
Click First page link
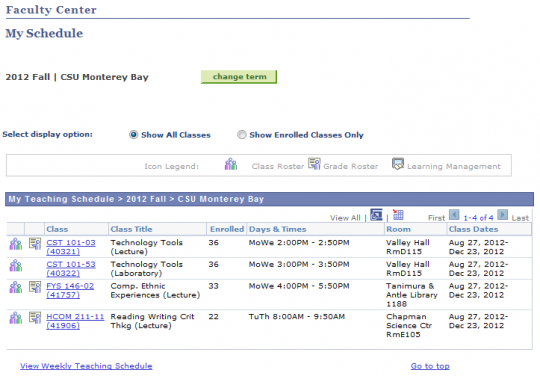pyautogui.click(x=436, y=218)
